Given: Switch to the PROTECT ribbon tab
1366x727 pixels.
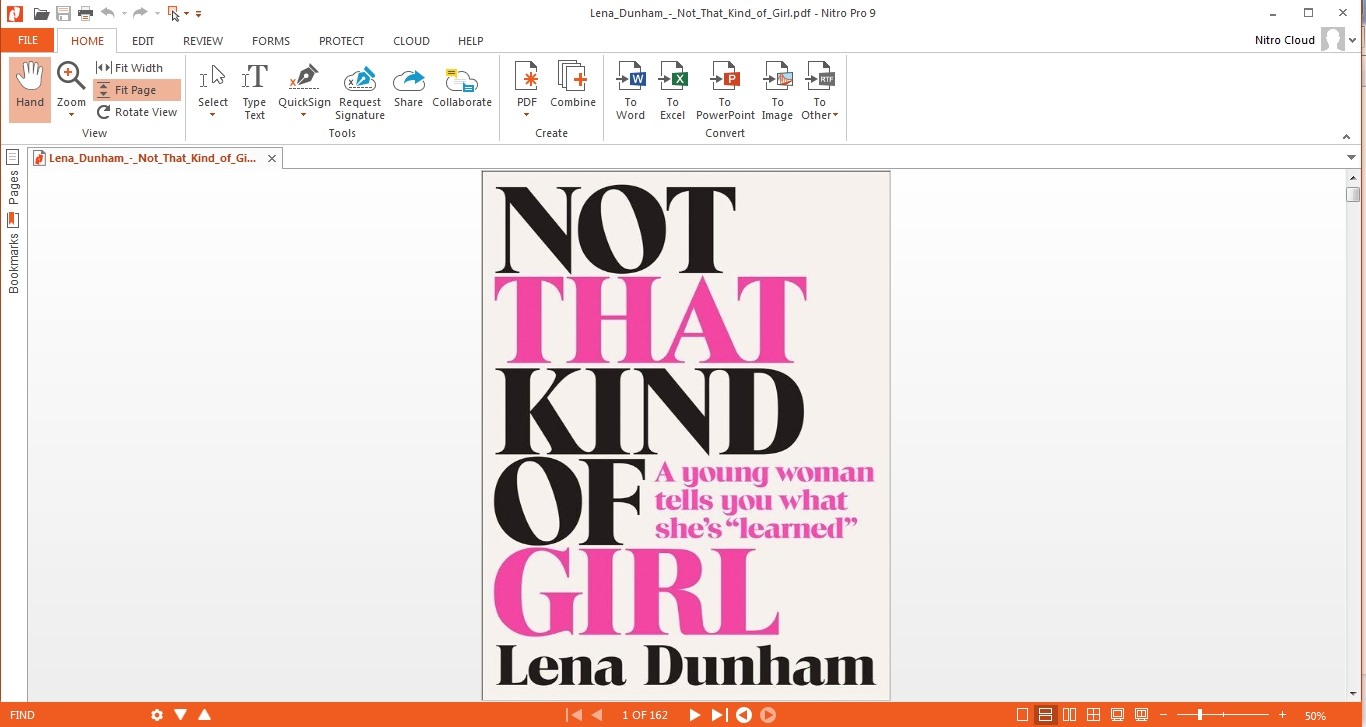Looking at the screenshot, I should click(x=342, y=41).
